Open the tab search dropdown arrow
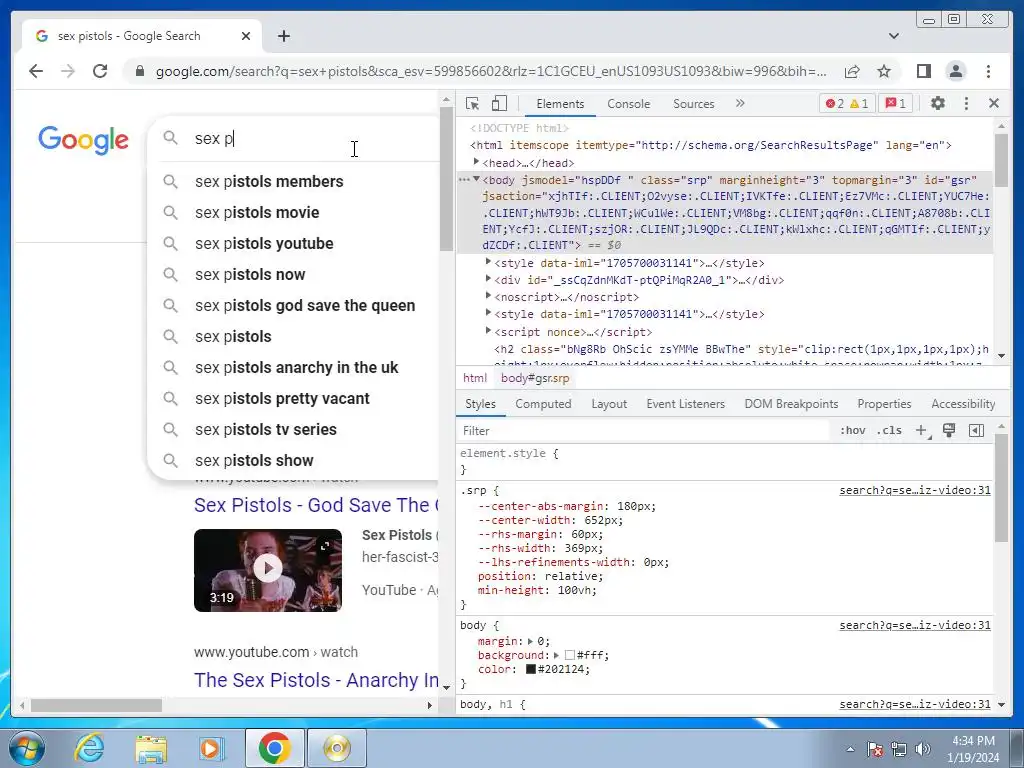This screenshot has width=1024, height=768. point(894,36)
